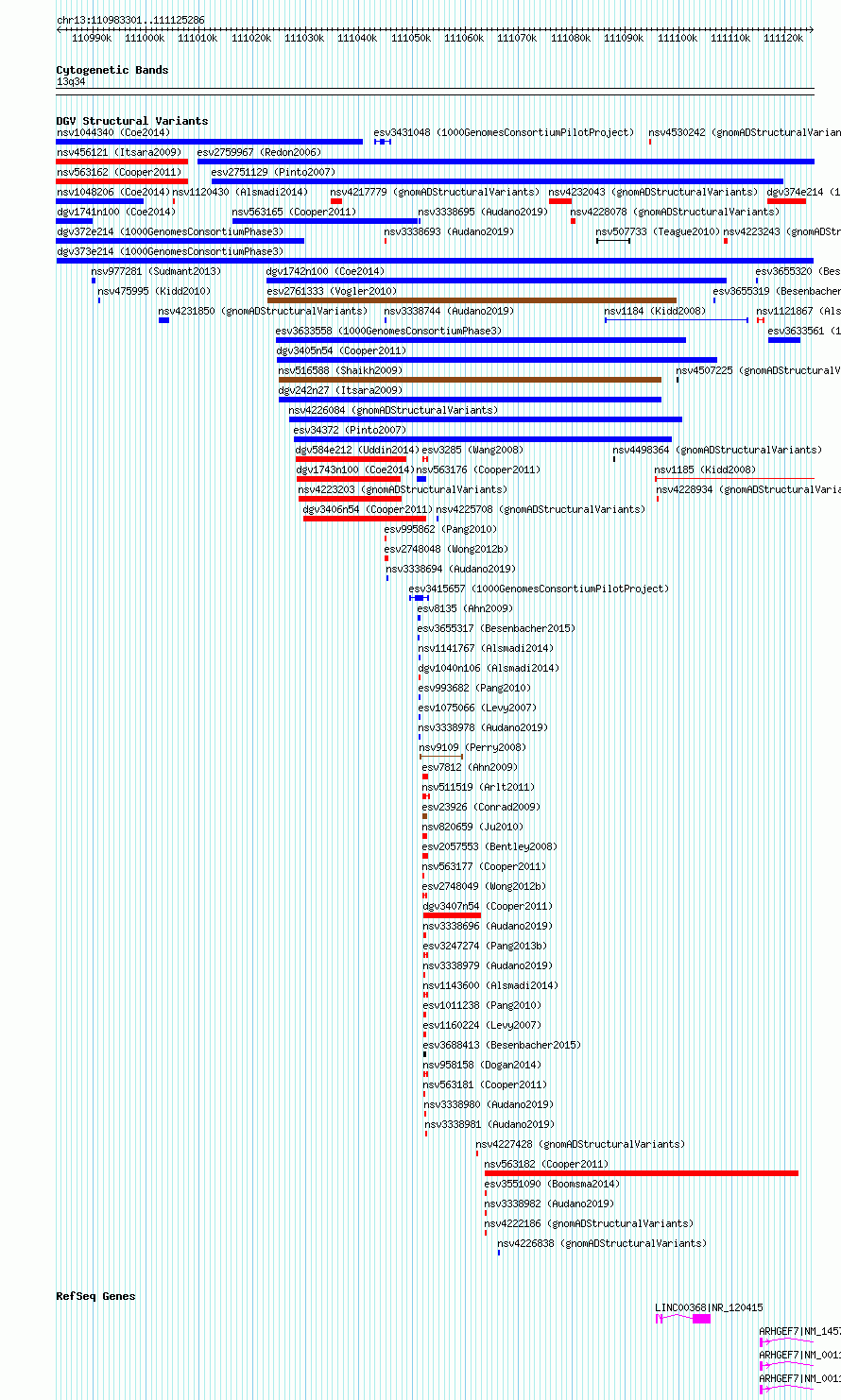Select the esv3431048 1000GenomesConsortiumPilotProject label
841x1400 pixels.
pyautogui.click(x=504, y=132)
